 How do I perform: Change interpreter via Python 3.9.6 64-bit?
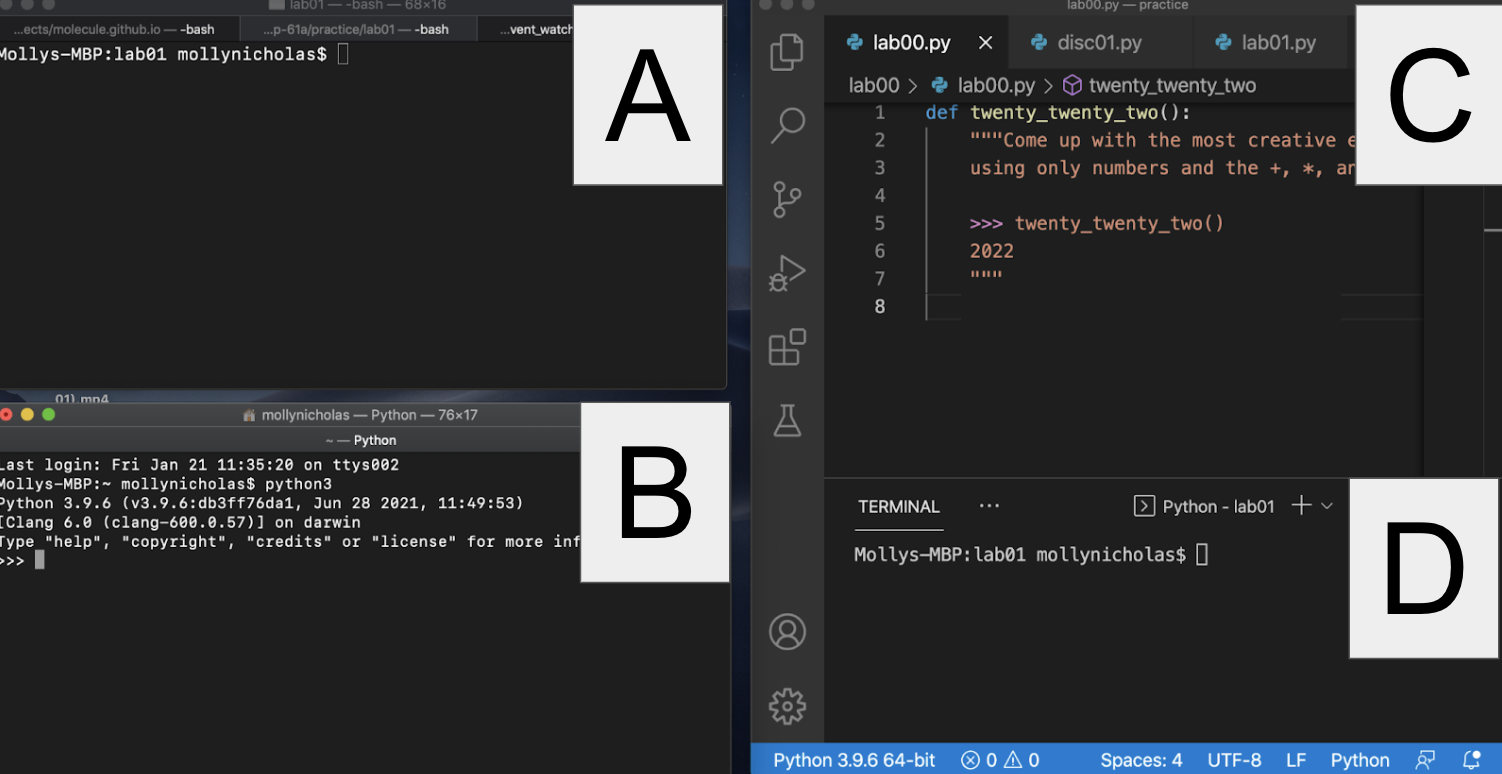(x=853, y=759)
